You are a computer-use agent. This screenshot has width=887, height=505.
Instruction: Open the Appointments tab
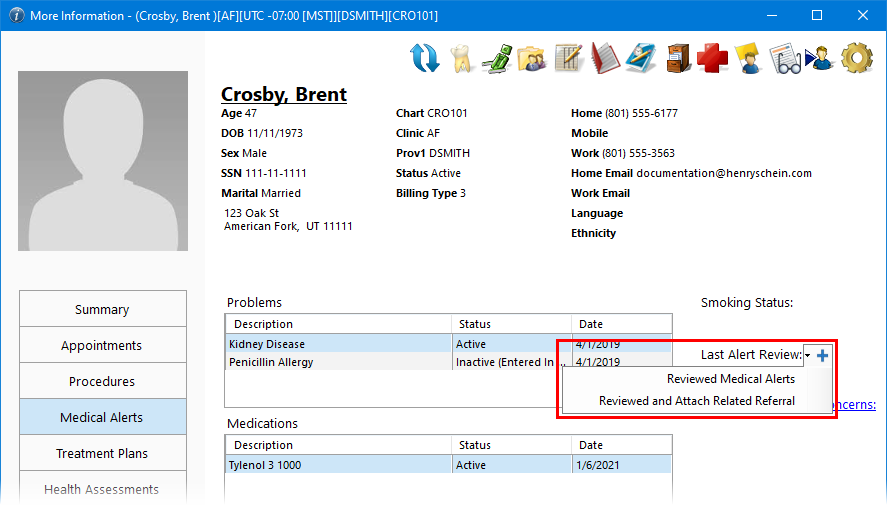pyautogui.click(x=102, y=345)
